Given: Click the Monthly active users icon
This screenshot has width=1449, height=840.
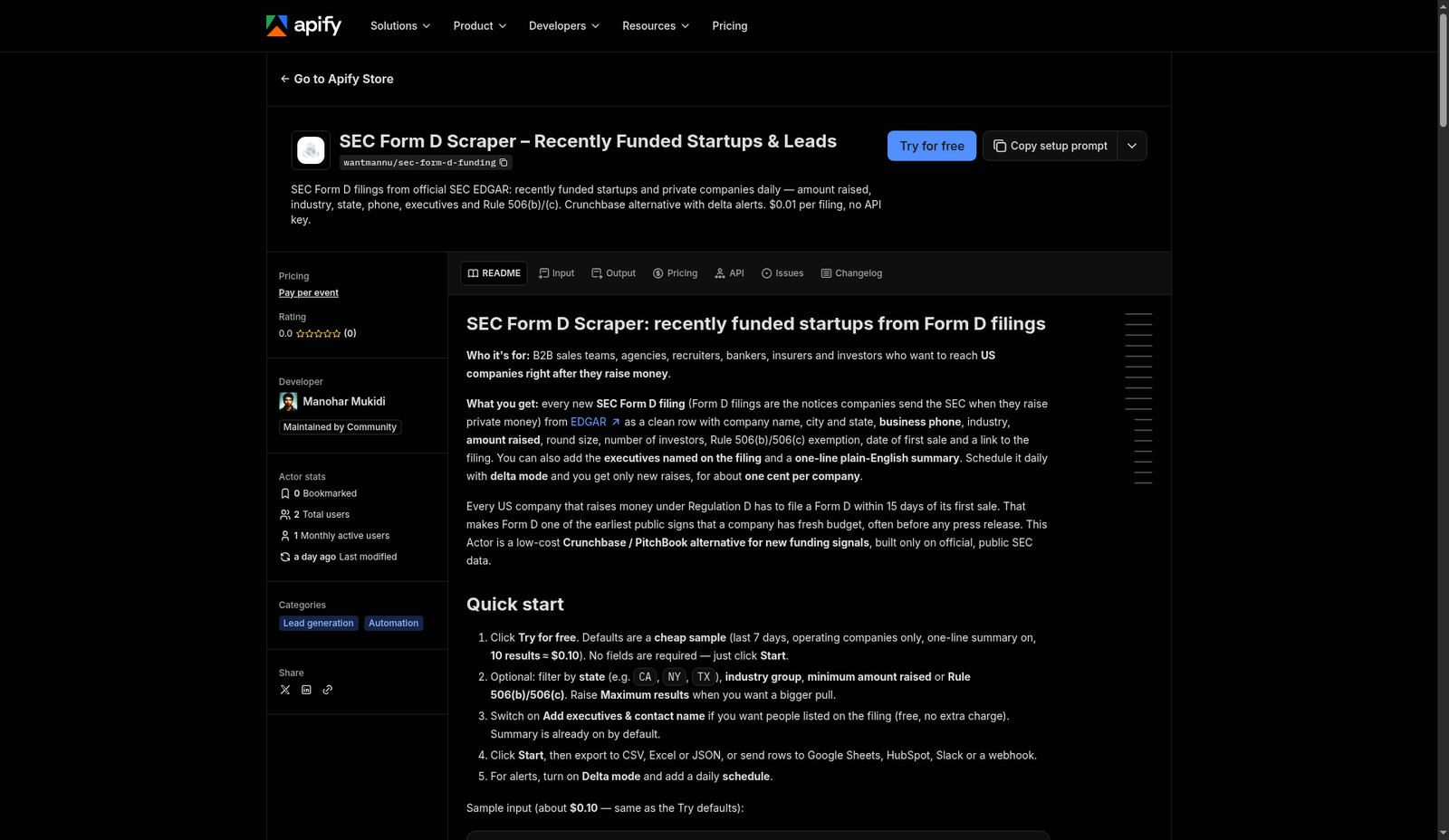Looking at the screenshot, I should (x=285, y=536).
